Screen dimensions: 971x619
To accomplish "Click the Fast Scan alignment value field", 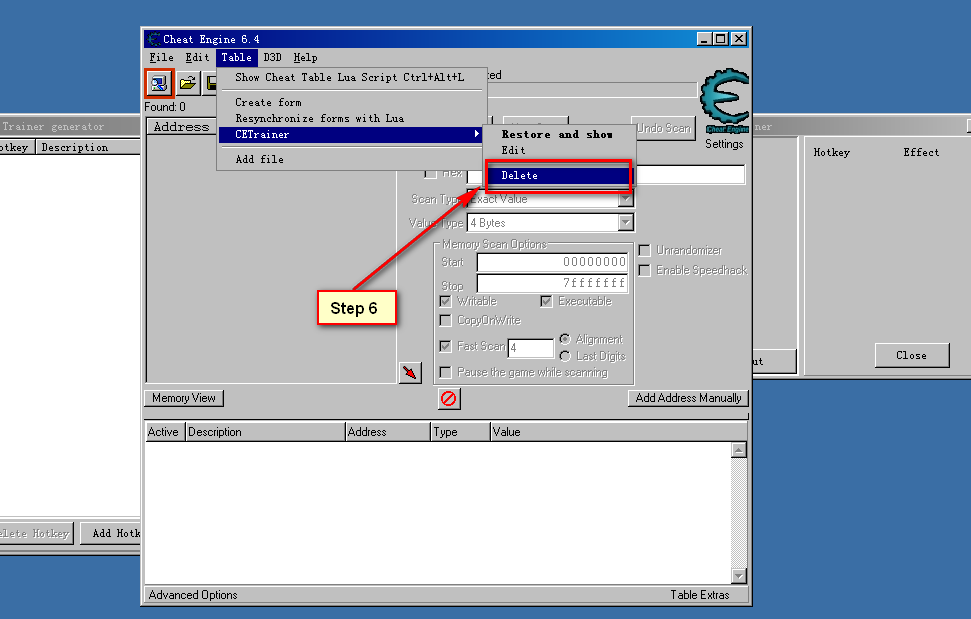I will [x=531, y=348].
